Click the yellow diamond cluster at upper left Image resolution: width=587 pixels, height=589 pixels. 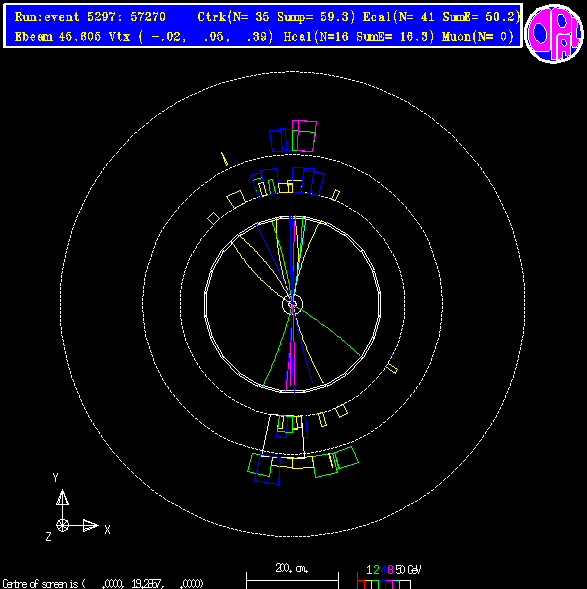[213, 219]
